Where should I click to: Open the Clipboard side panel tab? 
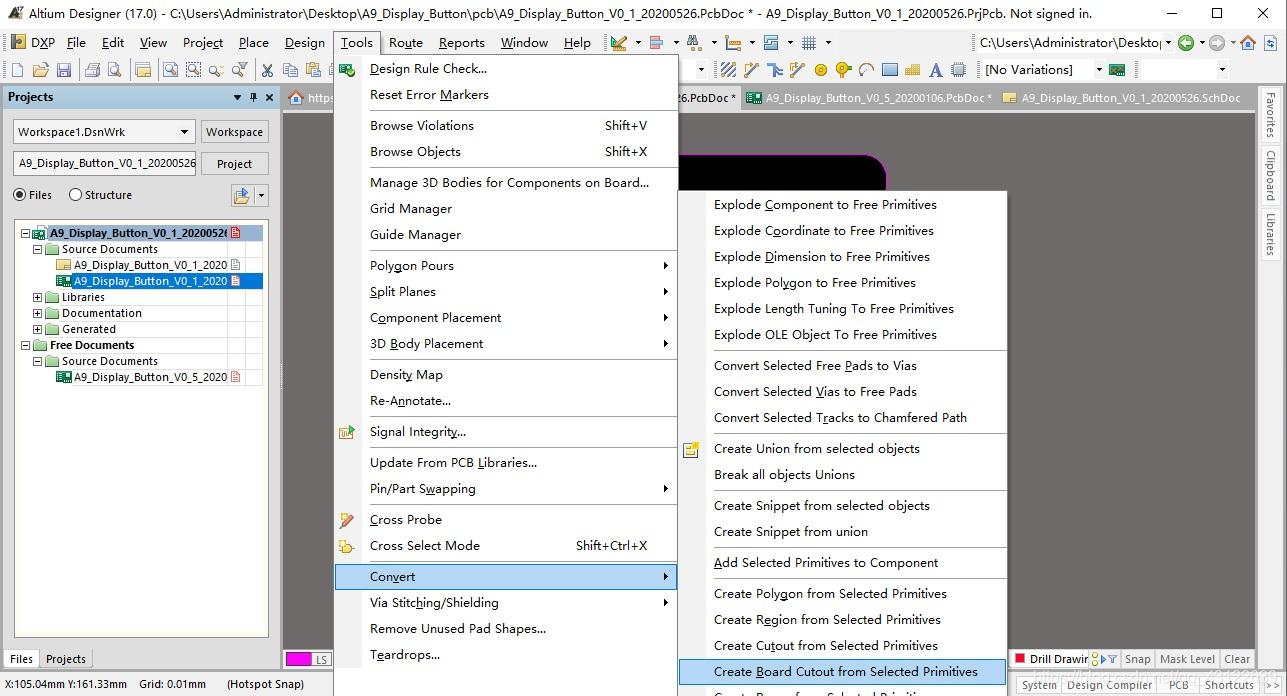tap(1271, 175)
